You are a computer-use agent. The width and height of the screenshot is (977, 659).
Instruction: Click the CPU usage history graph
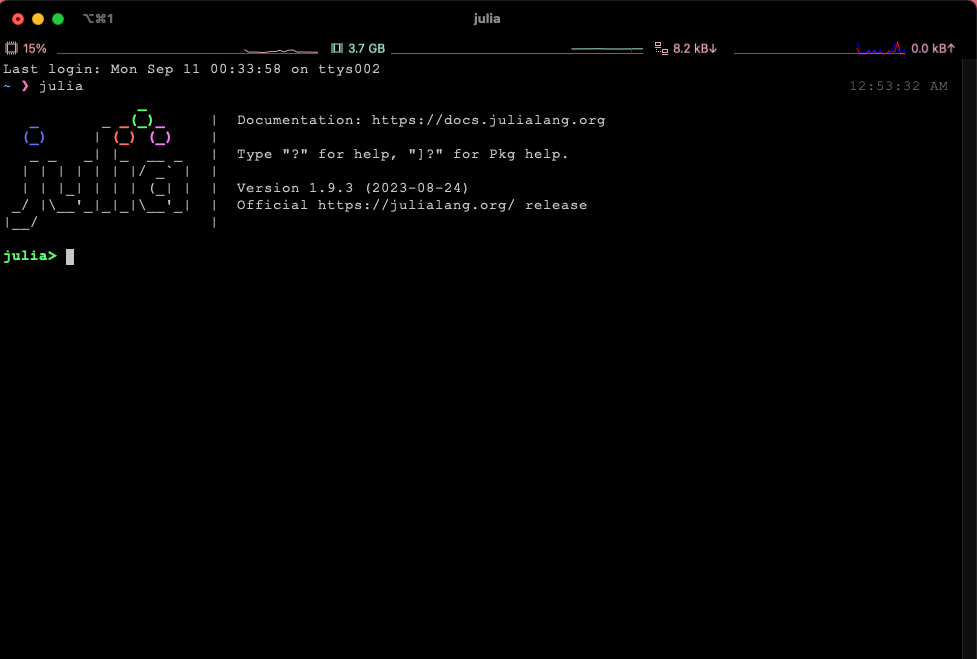click(x=187, y=49)
